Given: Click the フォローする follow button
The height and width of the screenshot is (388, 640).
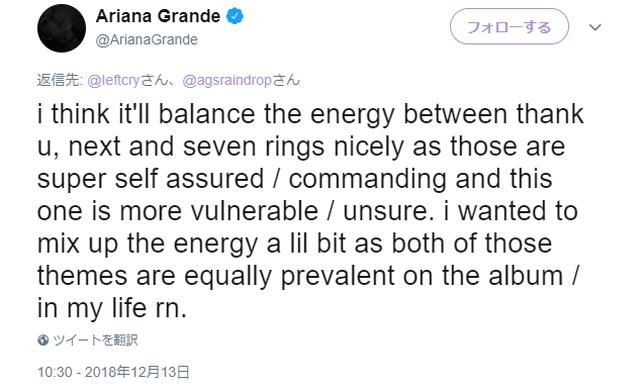Looking at the screenshot, I should pyautogui.click(x=509, y=27).
